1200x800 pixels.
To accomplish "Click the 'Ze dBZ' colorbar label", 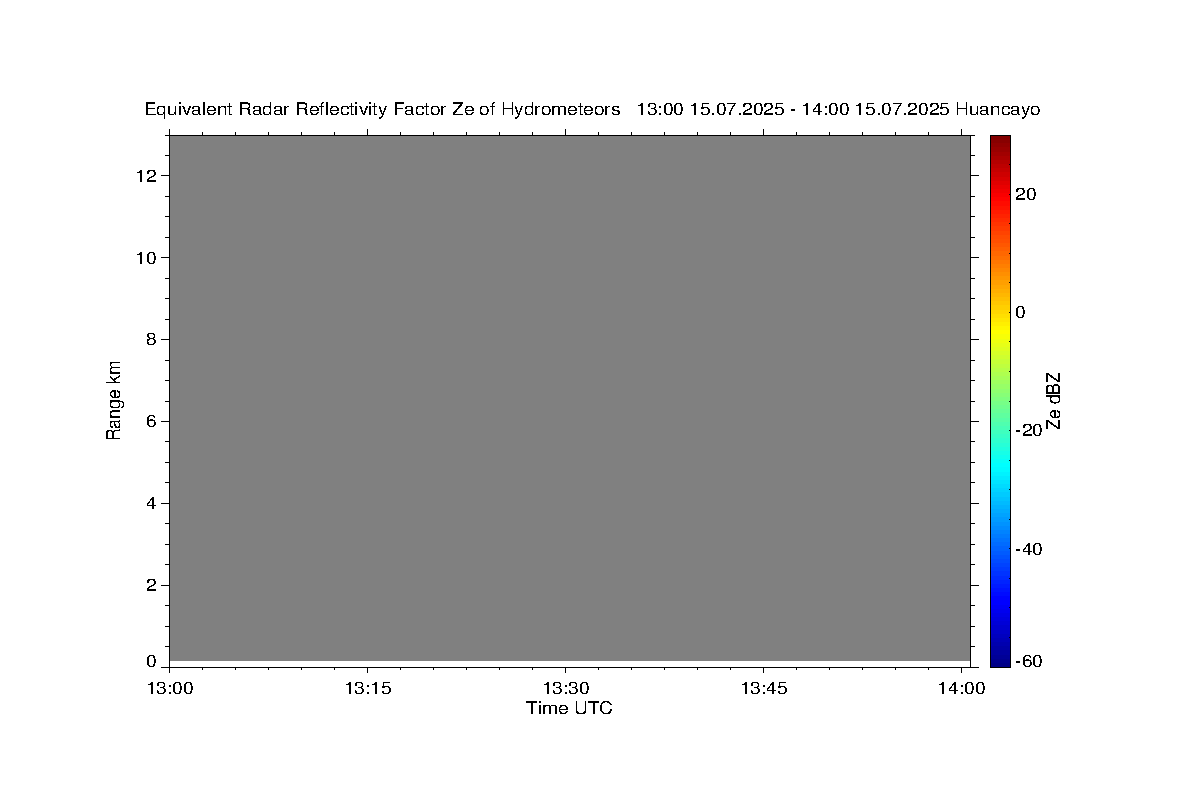I will tap(1052, 400).
